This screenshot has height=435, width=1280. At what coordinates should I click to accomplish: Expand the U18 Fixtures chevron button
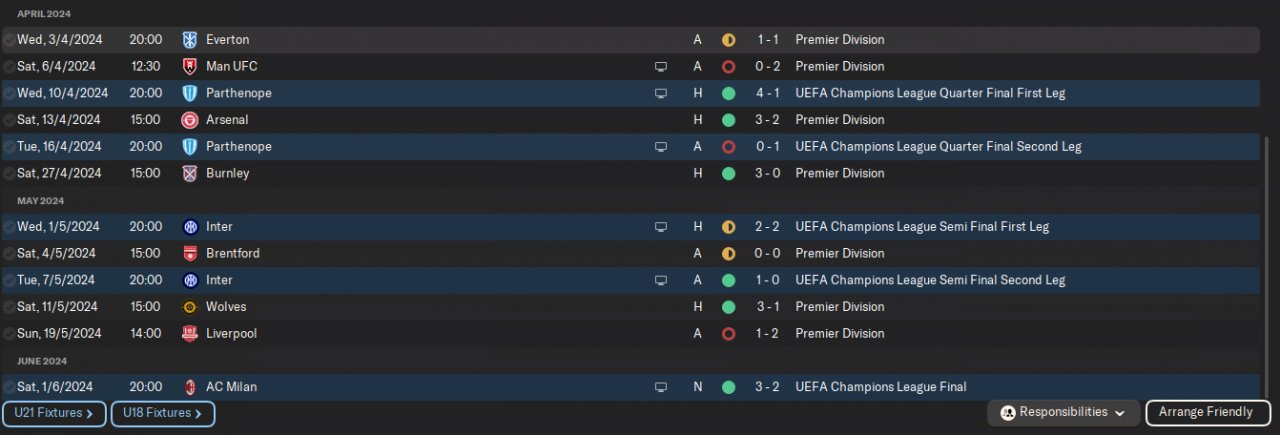click(x=162, y=413)
